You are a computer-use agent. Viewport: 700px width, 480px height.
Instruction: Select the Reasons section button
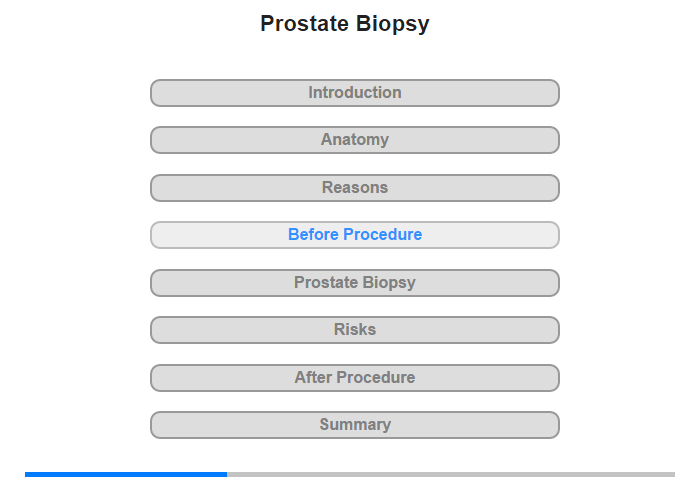coord(355,188)
